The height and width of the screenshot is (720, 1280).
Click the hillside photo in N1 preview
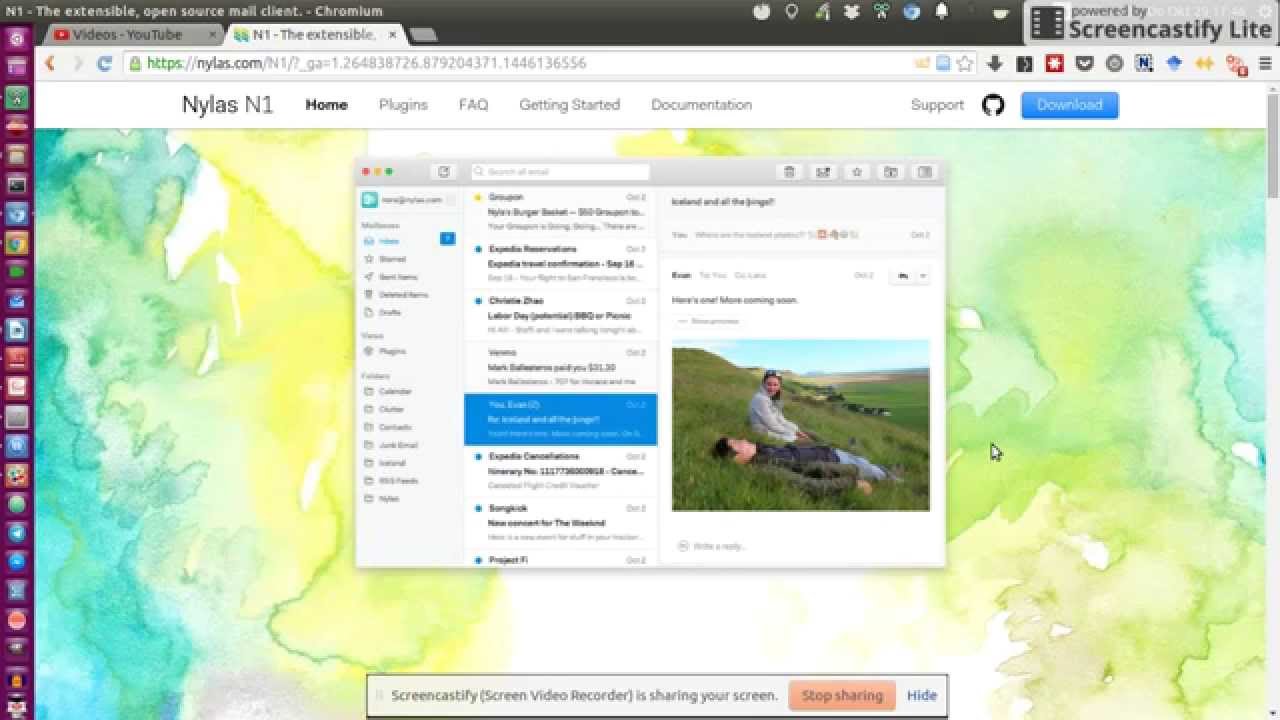[x=800, y=425]
